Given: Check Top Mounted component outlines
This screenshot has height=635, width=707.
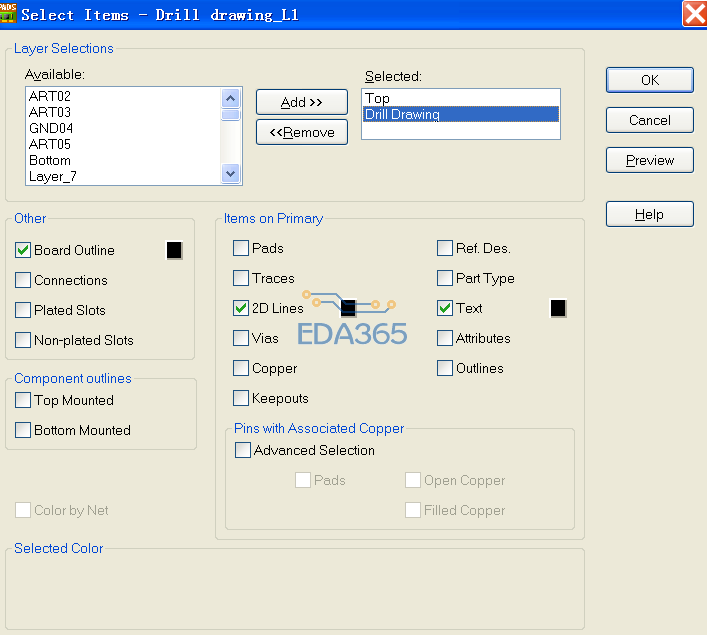Looking at the screenshot, I should tap(23, 400).
